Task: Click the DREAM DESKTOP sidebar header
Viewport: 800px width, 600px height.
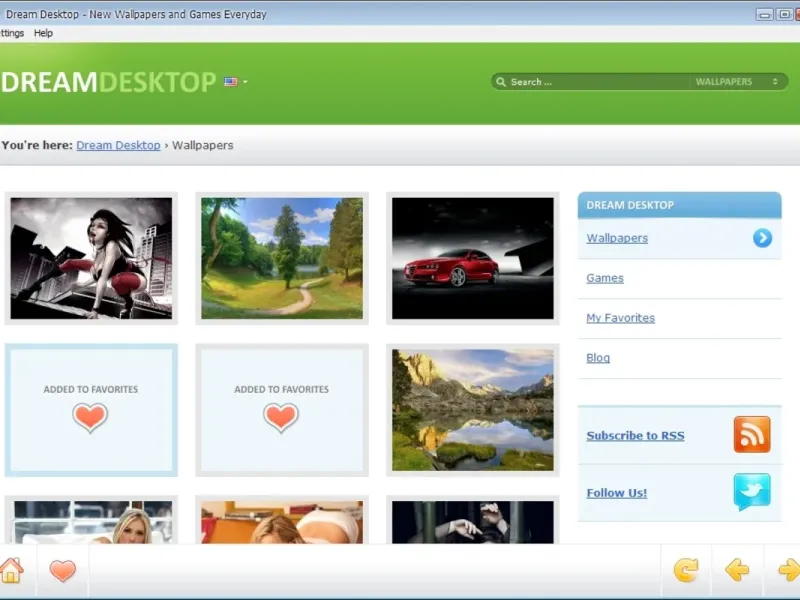Action: pos(679,205)
